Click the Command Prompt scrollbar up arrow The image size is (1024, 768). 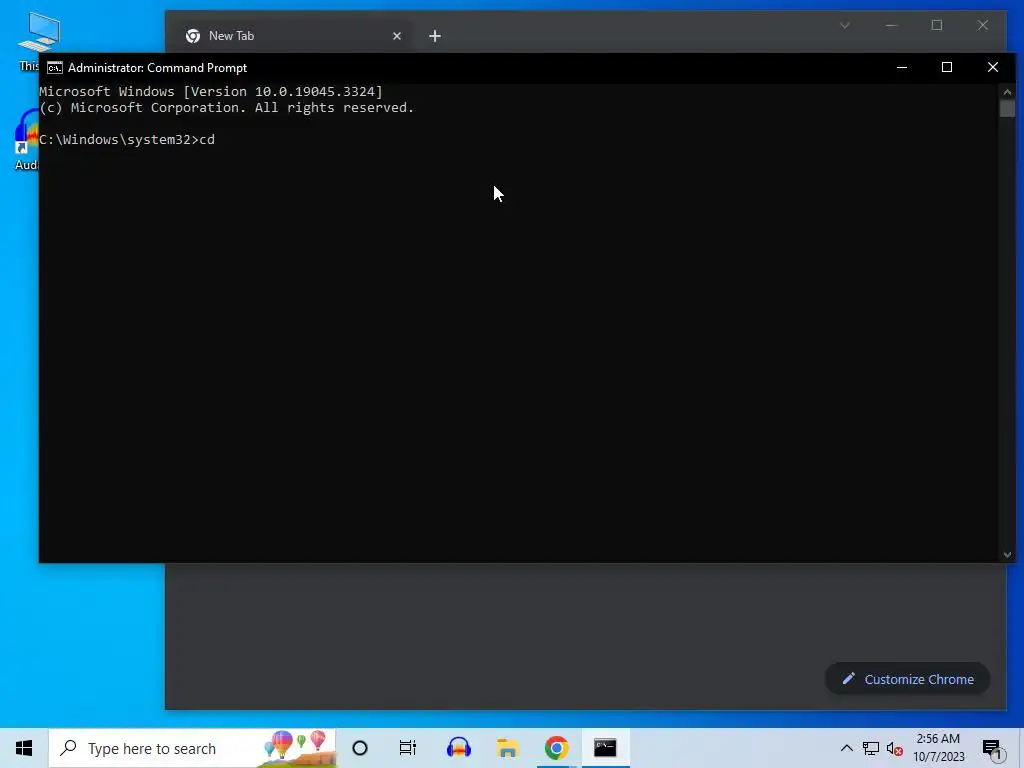click(x=1007, y=92)
